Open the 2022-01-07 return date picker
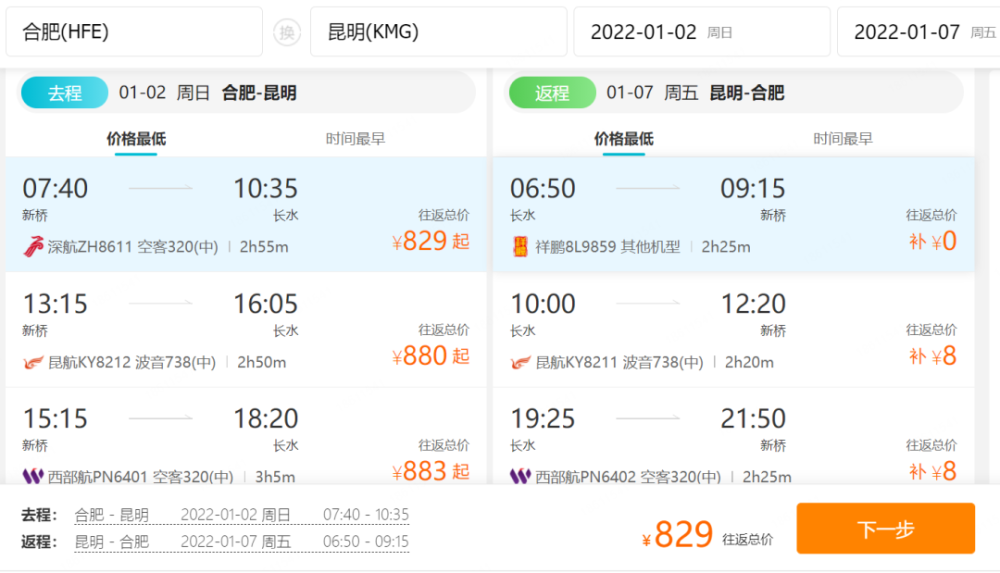 click(918, 32)
